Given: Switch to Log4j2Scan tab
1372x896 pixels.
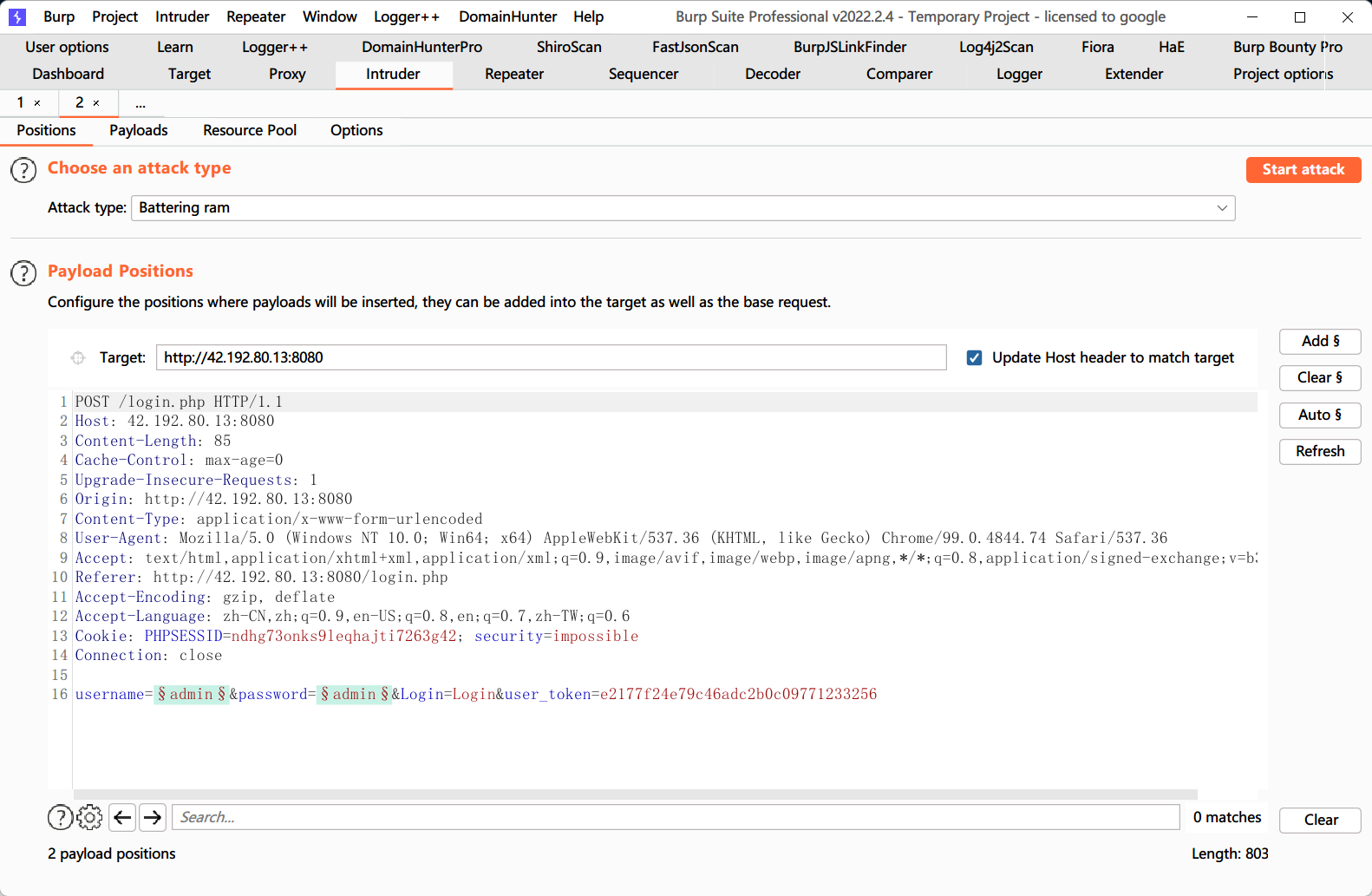Looking at the screenshot, I should click(x=996, y=47).
